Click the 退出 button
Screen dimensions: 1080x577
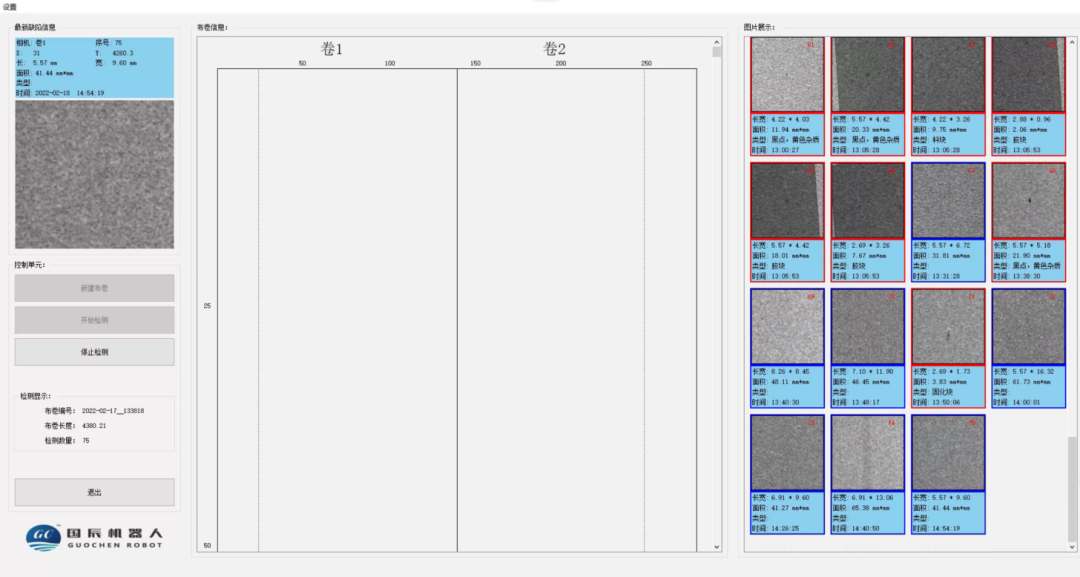coord(94,492)
